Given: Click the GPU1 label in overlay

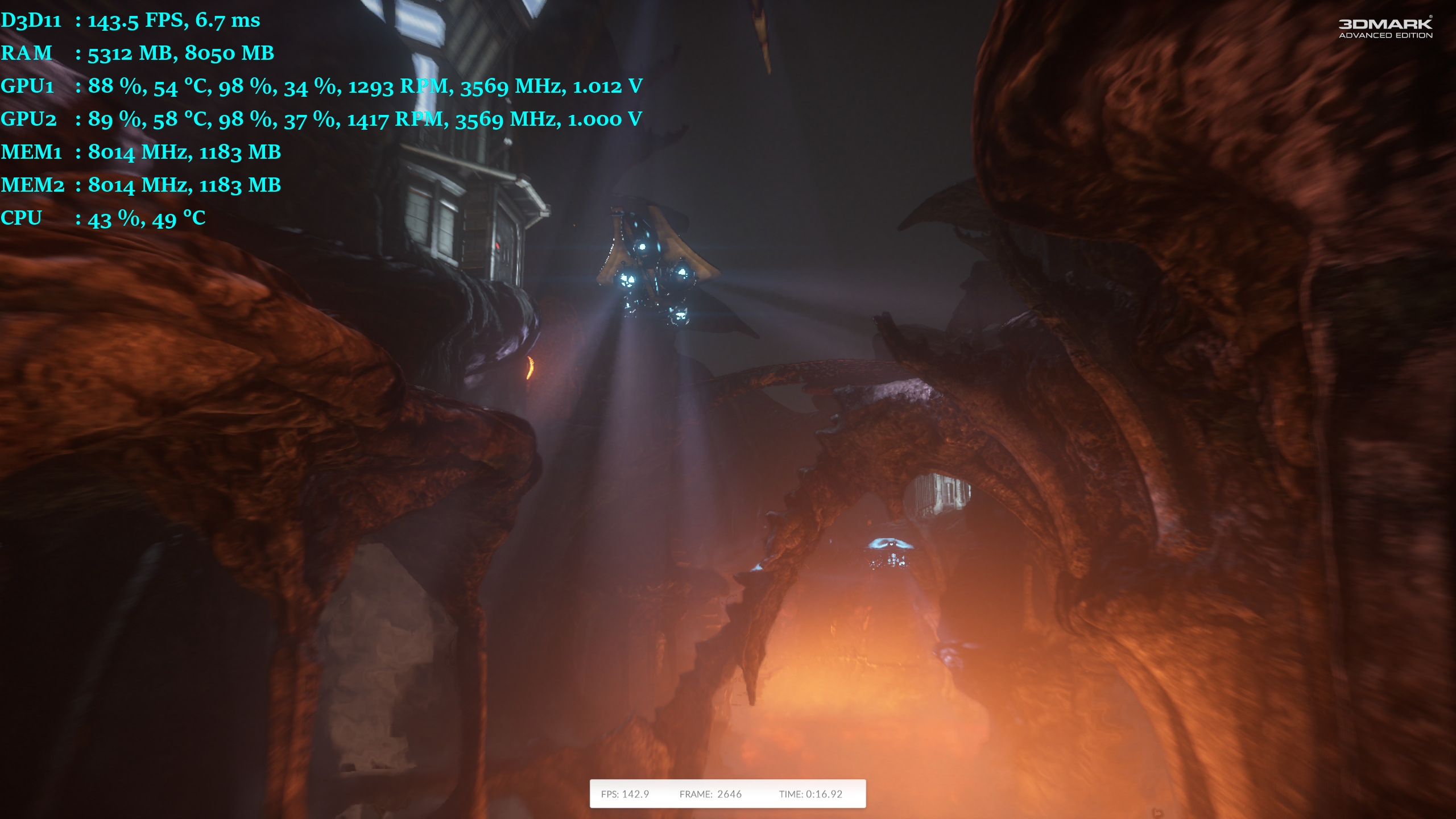Looking at the screenshot, I should click(x=27, y=86).
